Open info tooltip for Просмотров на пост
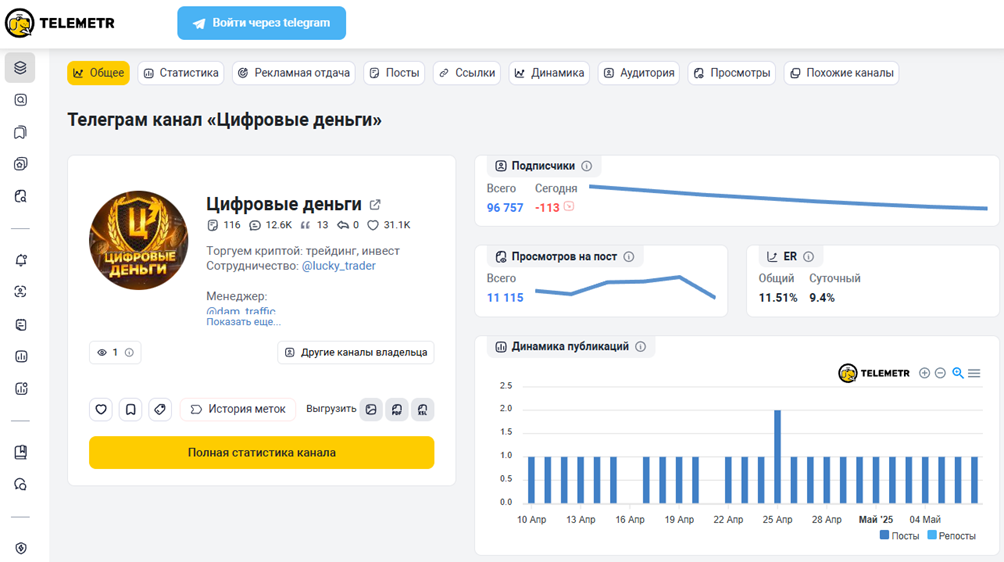 629,257
